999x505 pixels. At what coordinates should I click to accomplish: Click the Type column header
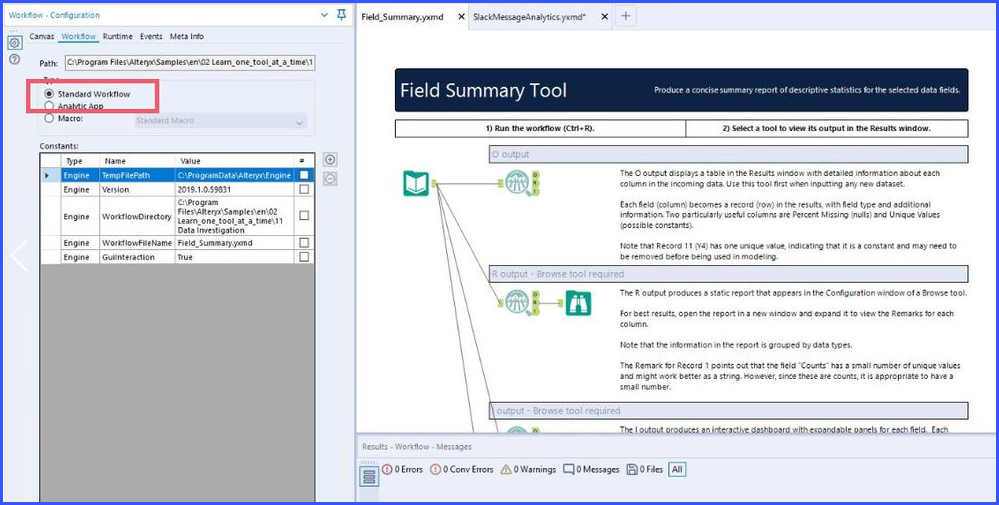point(80,161)
